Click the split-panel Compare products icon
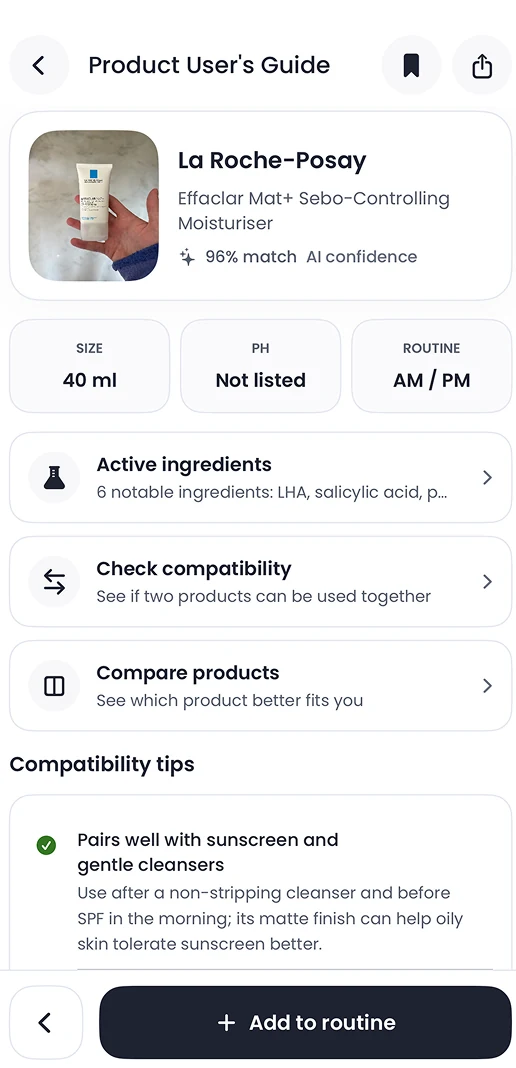 (54, 686)
